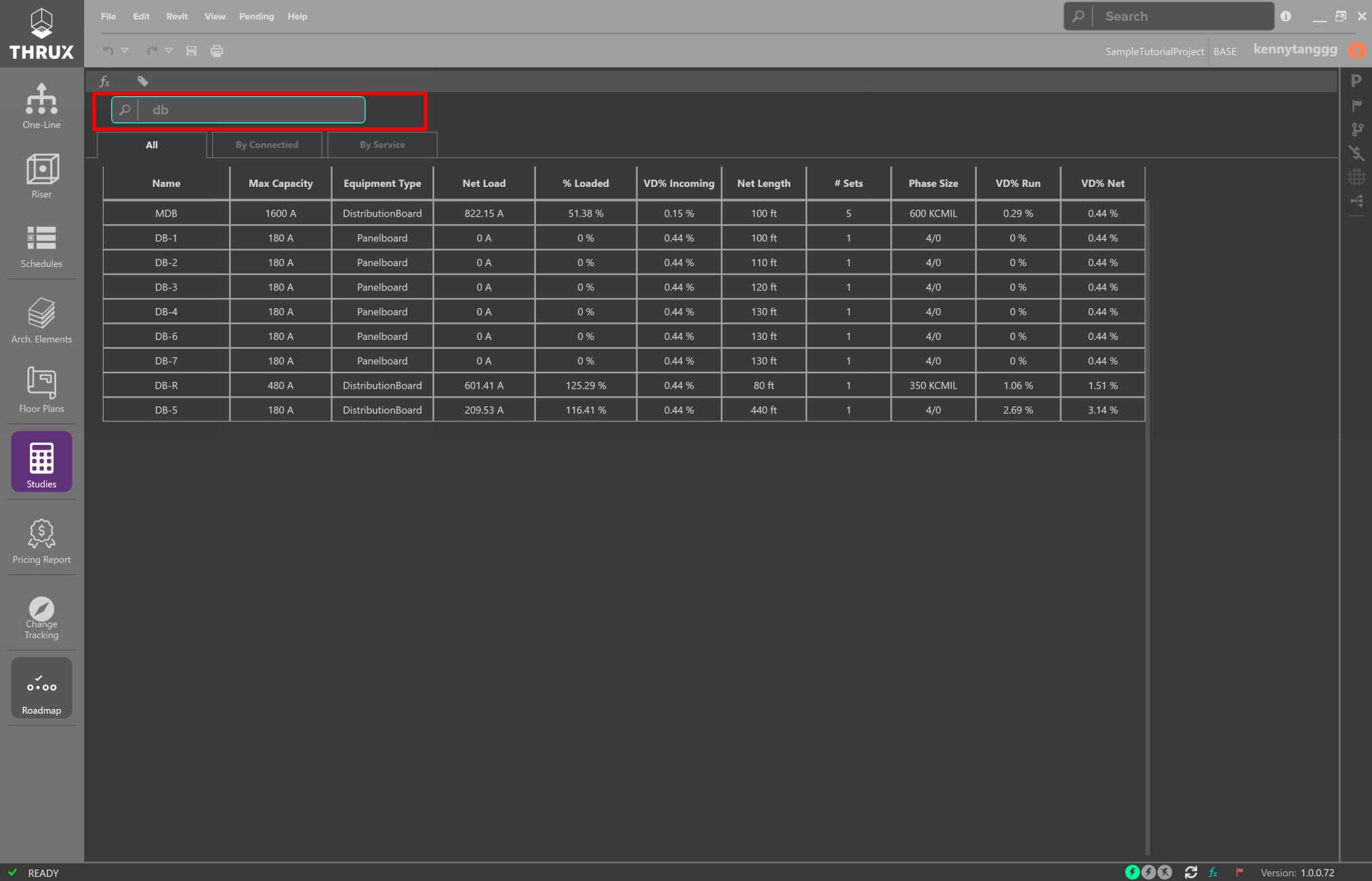Click the refresh sync icon in status bar
The height and width of the screenshot is (881, 1372).
click(1190, 872)
